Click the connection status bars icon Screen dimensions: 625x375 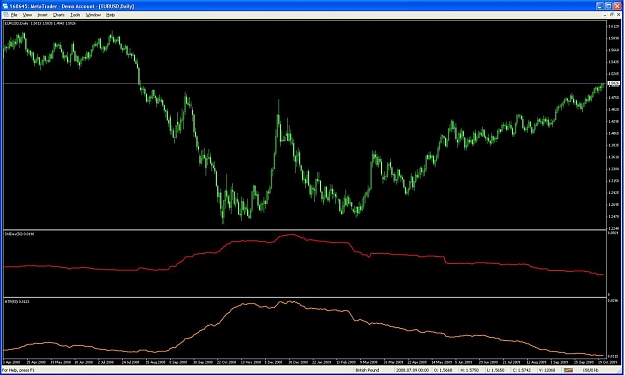click(x=568, y=370)
